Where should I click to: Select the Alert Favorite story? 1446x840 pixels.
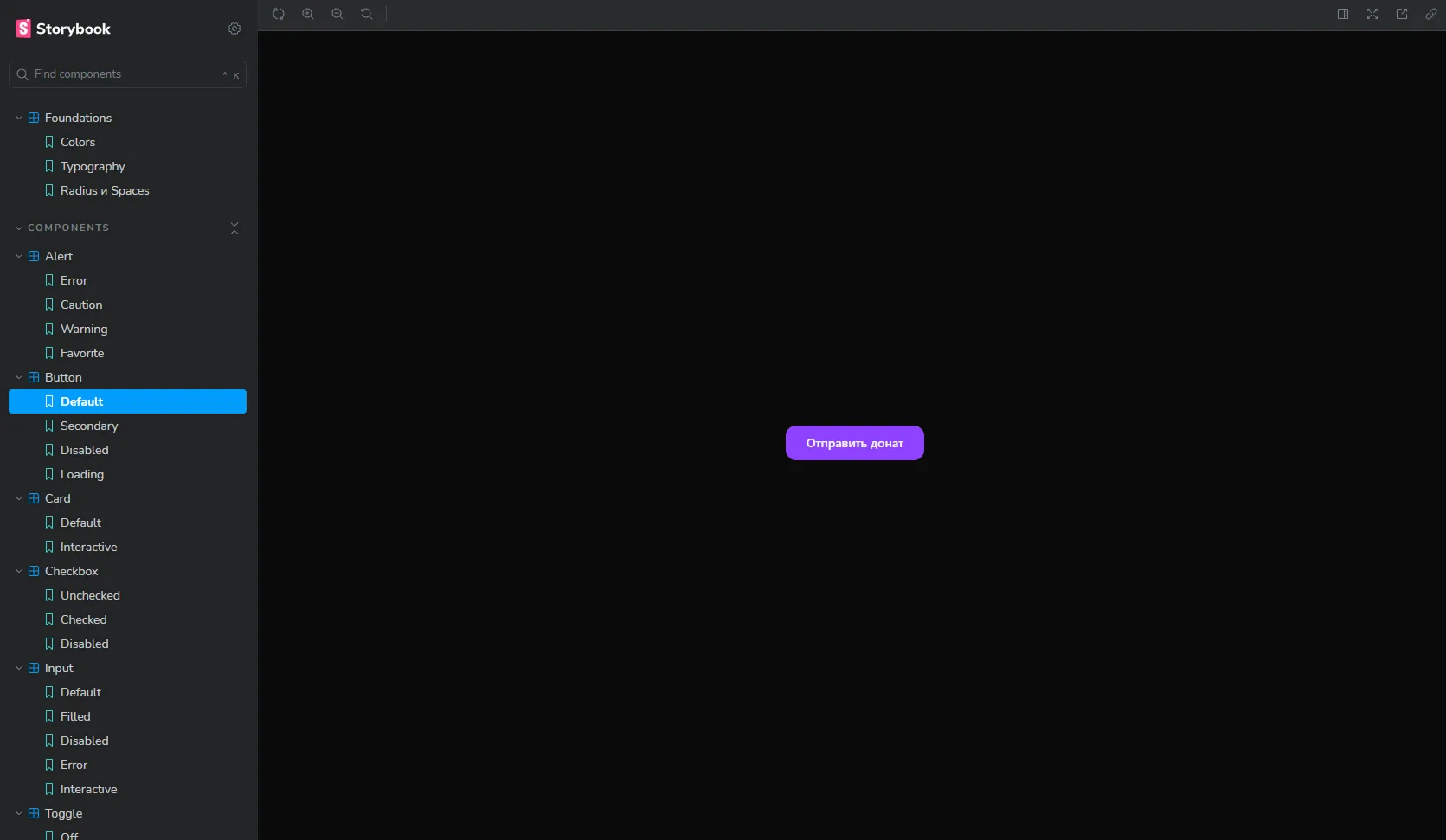coord(128,353)
